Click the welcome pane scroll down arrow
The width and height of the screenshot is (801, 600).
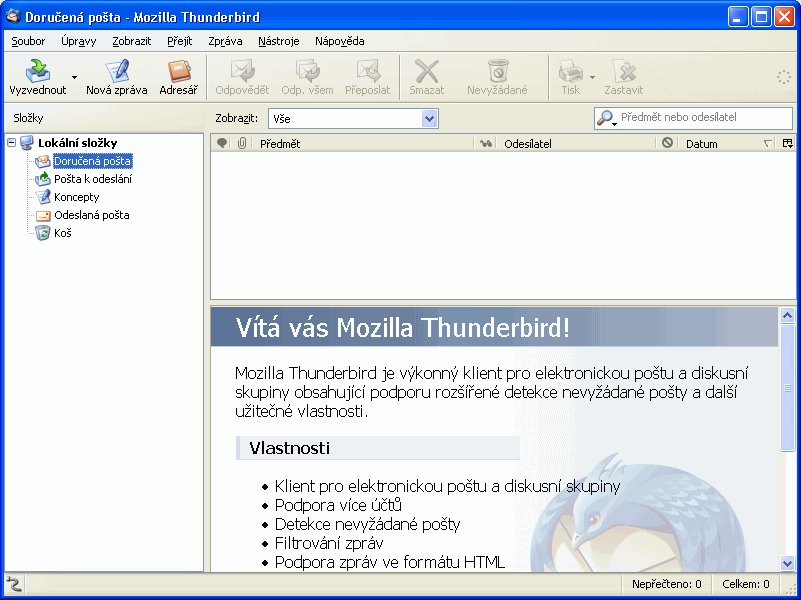coord(787,563)
